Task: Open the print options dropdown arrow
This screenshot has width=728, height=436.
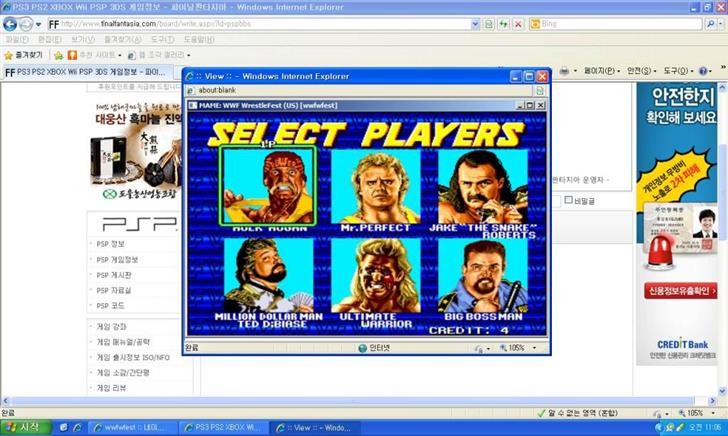Action: click(x=575, y=71)
